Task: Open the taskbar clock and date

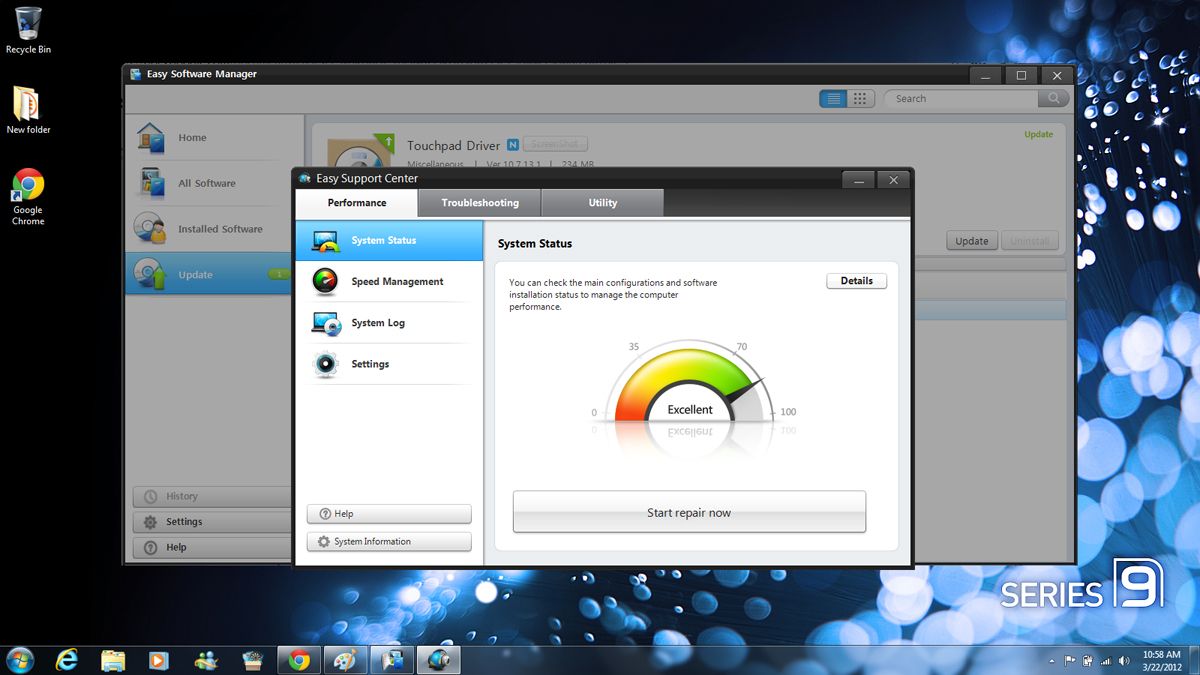Action: pyautogui.click(x=1160, y=660)
